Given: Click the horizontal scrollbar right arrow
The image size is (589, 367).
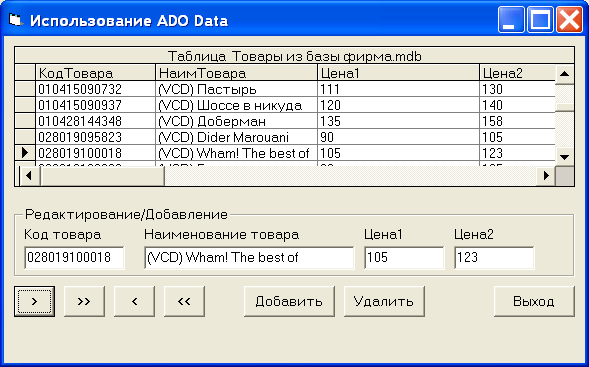Looking at the screenshot, I should click(546, 175).
